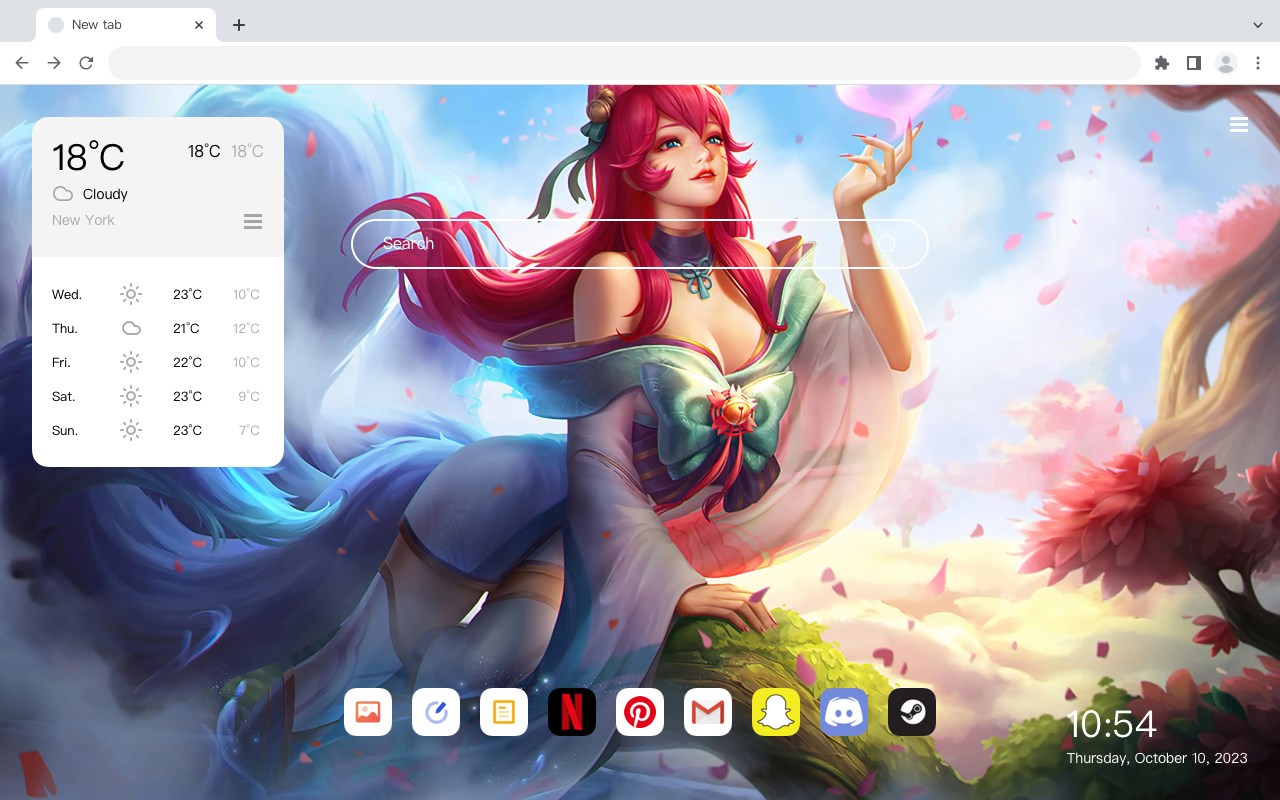Click the 10:54 clock display
1280x800 pixels.
coord(1112,724)
